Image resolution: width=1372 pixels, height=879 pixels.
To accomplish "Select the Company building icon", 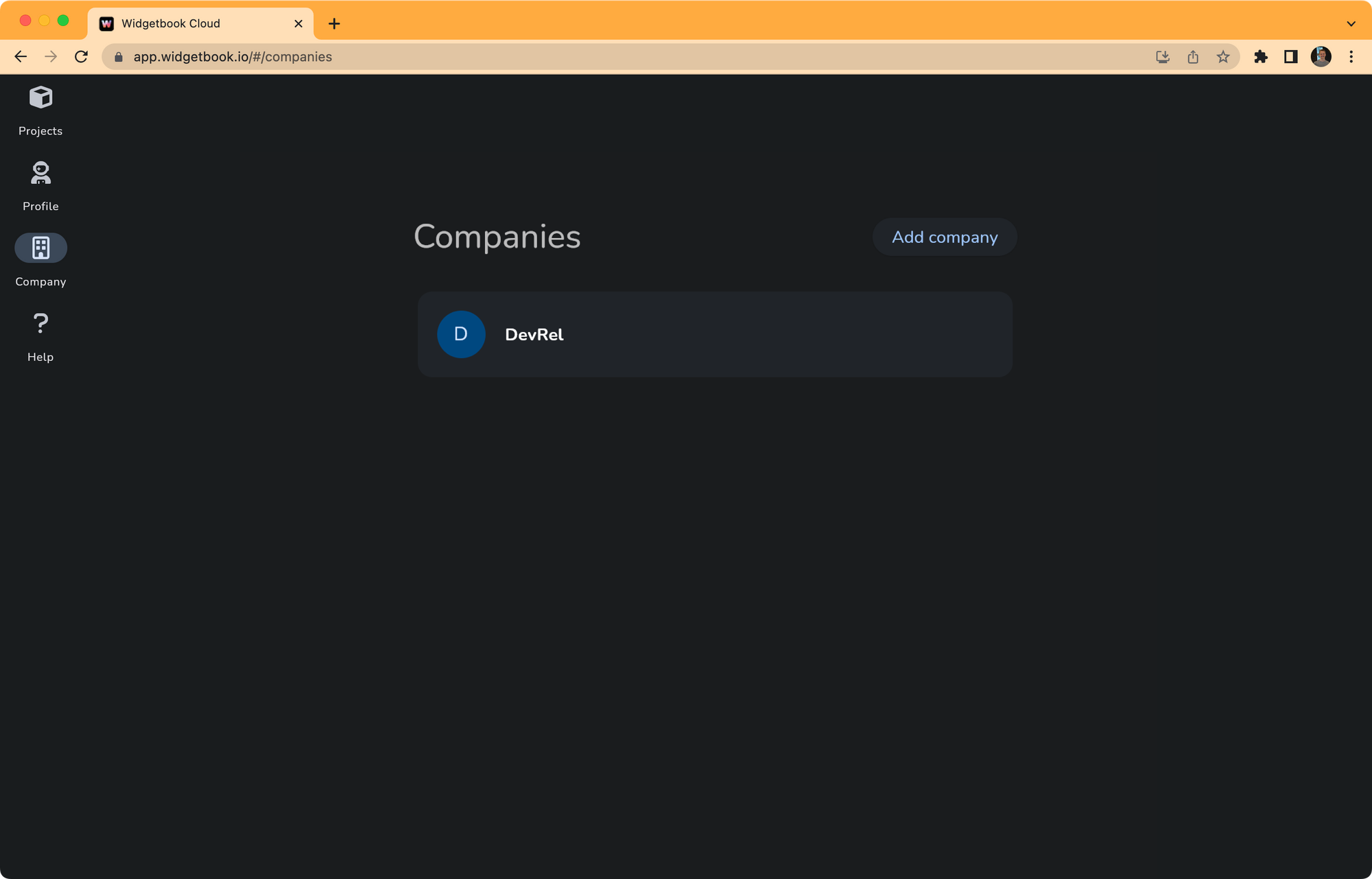I will (40, 248).
